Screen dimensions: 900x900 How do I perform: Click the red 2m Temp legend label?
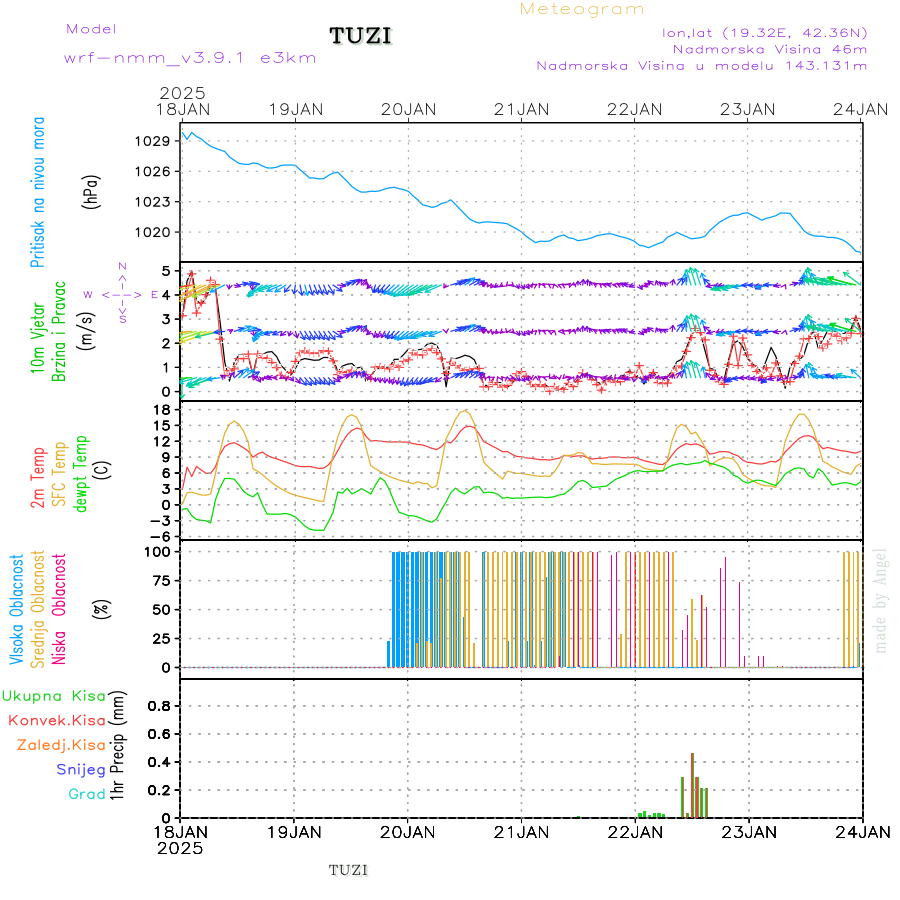(38, 478)
